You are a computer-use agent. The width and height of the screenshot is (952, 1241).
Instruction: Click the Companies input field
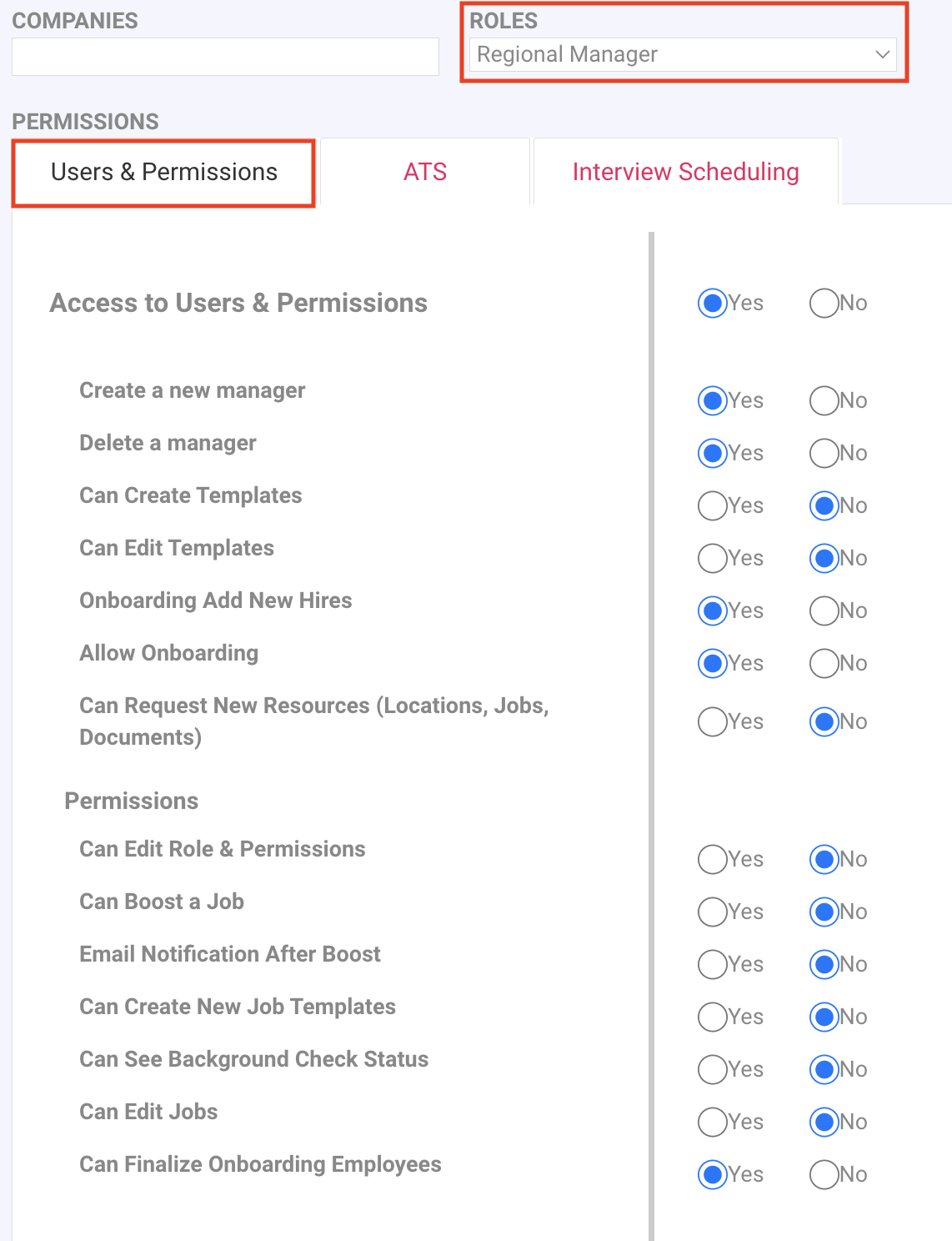pos(225,57)
